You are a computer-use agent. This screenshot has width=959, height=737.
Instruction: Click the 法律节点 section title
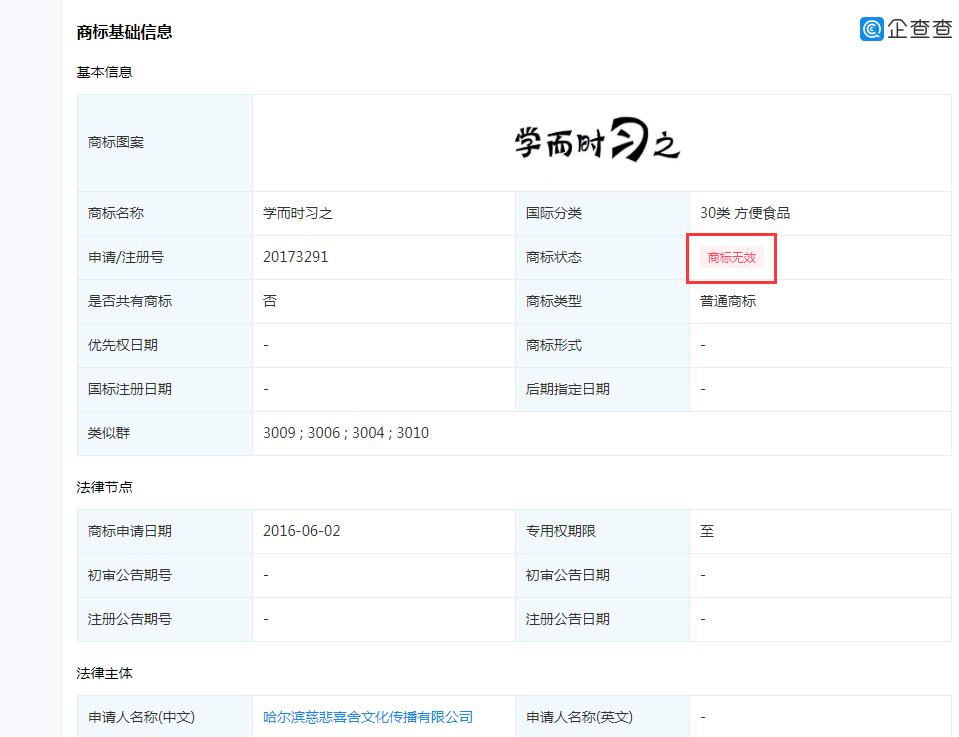tap(104, 487)
